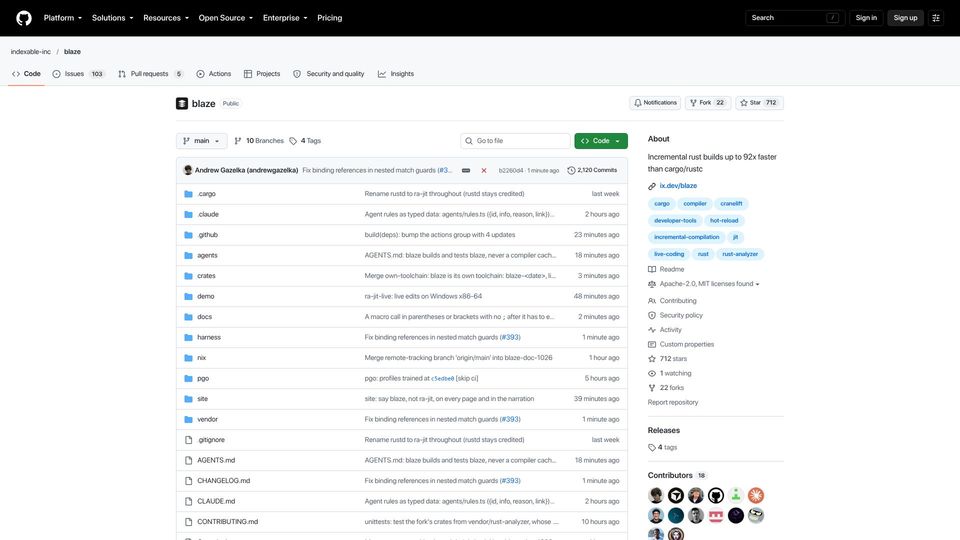Open the CLAUDE.md file icon
Screen dimensions: 960x540
point(189,501)
